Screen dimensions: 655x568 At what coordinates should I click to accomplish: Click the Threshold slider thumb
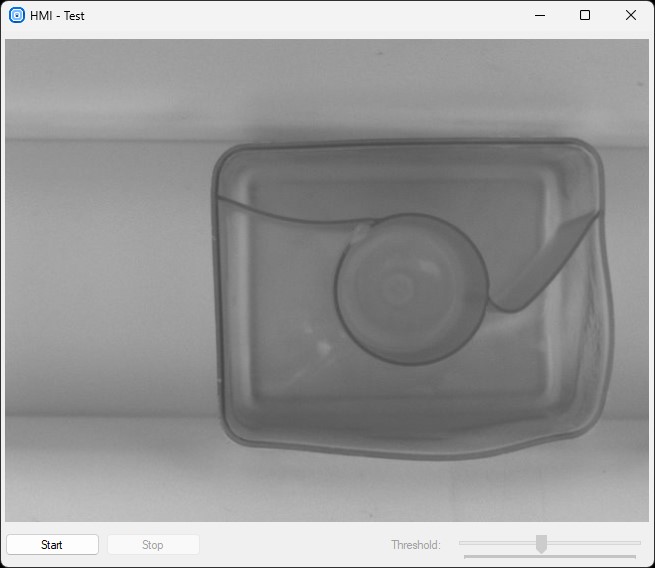tap(541, 544)
